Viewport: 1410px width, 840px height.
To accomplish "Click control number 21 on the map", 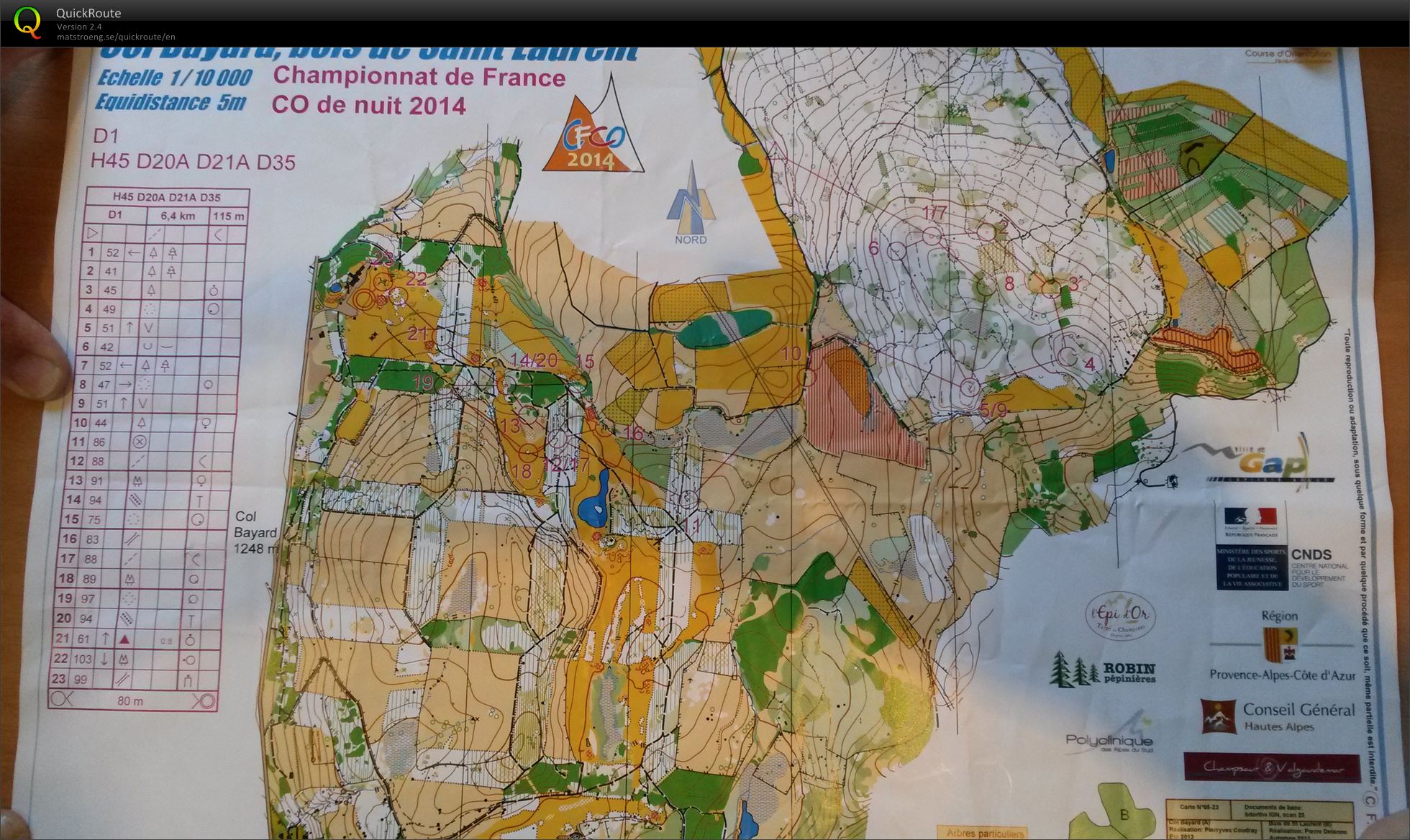I will click(x=418, y=333).
